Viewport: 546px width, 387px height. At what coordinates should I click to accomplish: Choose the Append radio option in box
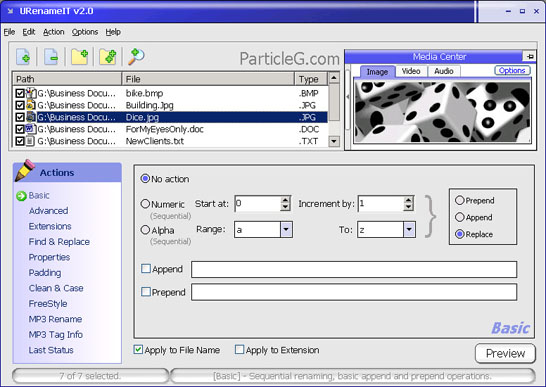460,217
